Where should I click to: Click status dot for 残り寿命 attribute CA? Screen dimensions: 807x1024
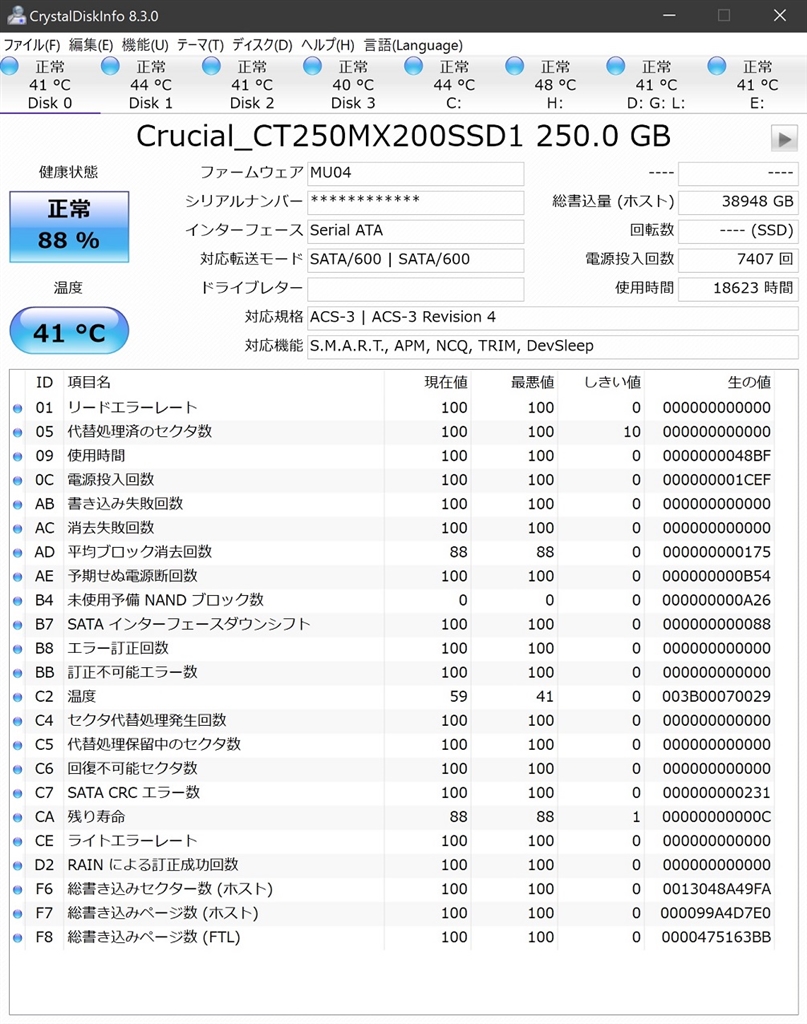[17, 817]
